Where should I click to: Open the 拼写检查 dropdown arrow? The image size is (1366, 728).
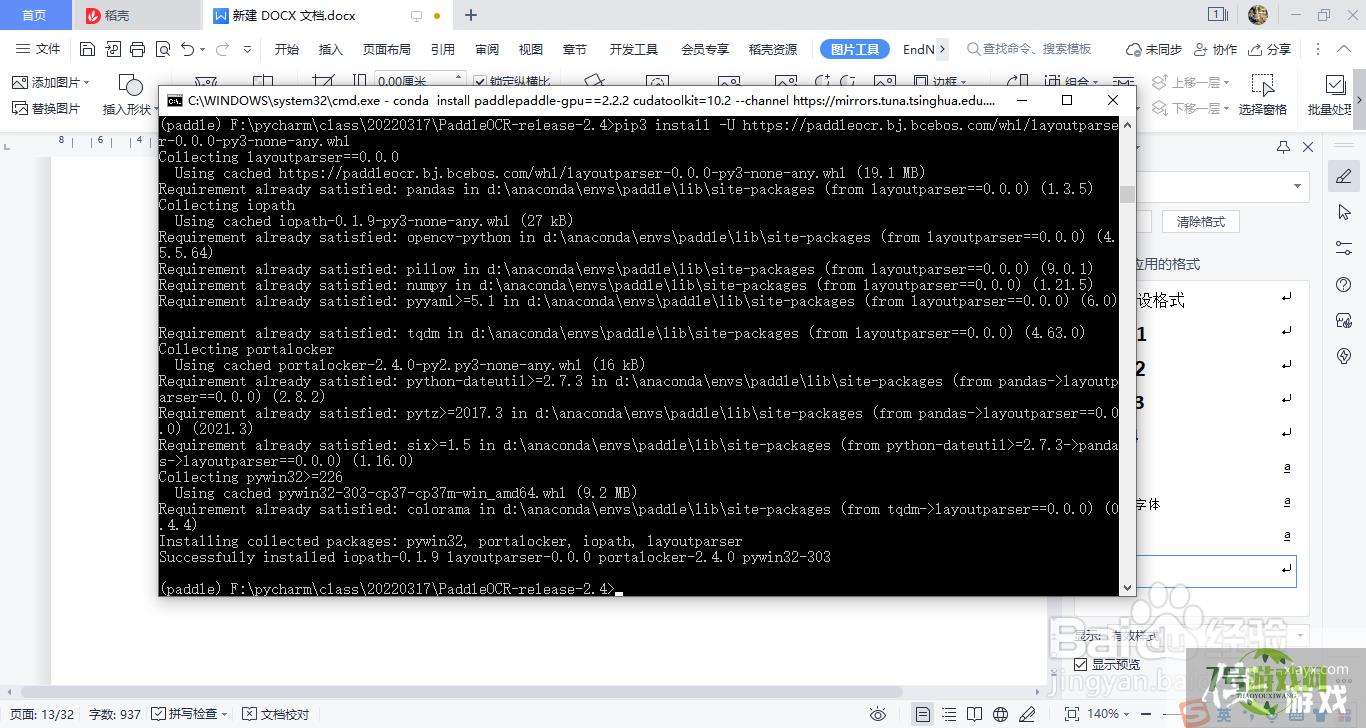[225, 714]
